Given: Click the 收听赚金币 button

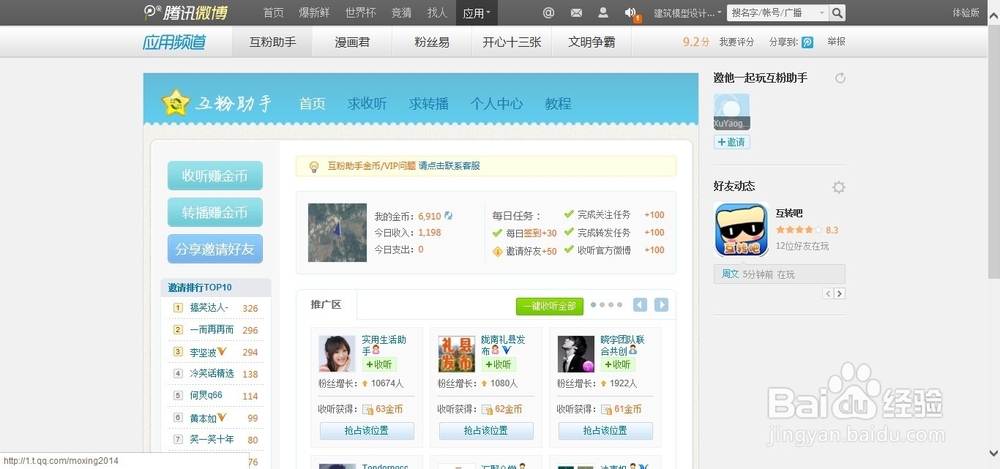Looking at the screenshot, I should (215, 175).
